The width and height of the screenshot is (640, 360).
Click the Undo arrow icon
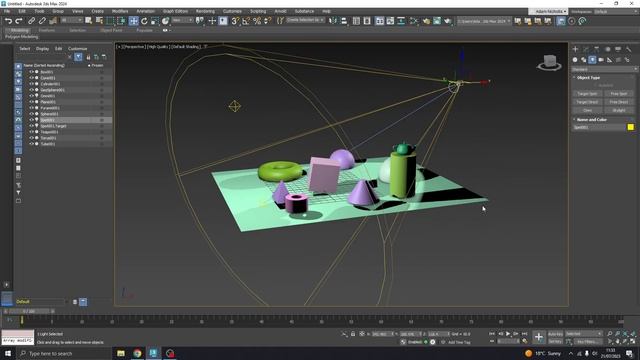(8, 21)
